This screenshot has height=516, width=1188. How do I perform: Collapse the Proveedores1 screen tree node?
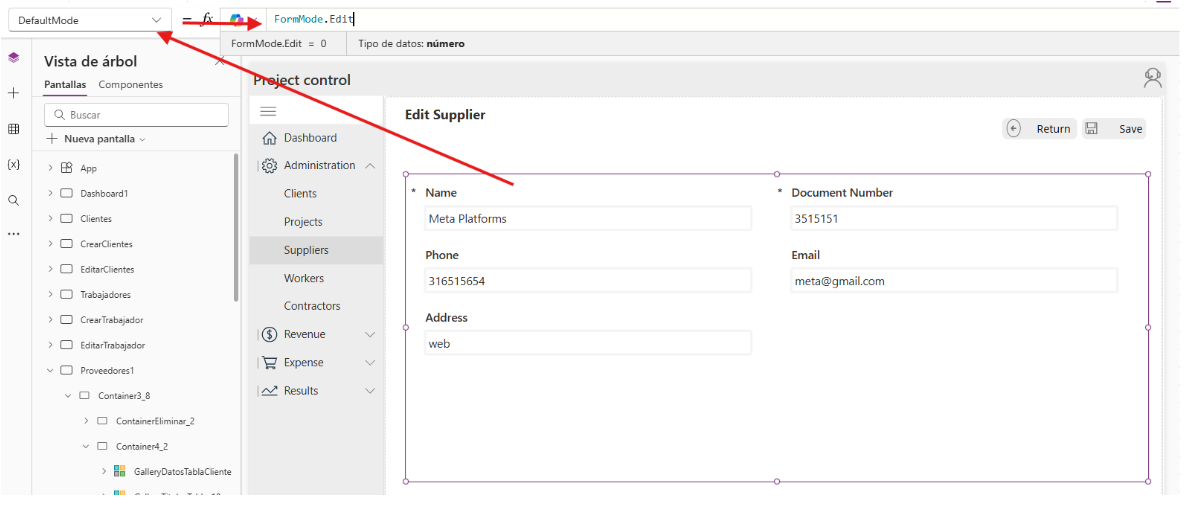51,370
